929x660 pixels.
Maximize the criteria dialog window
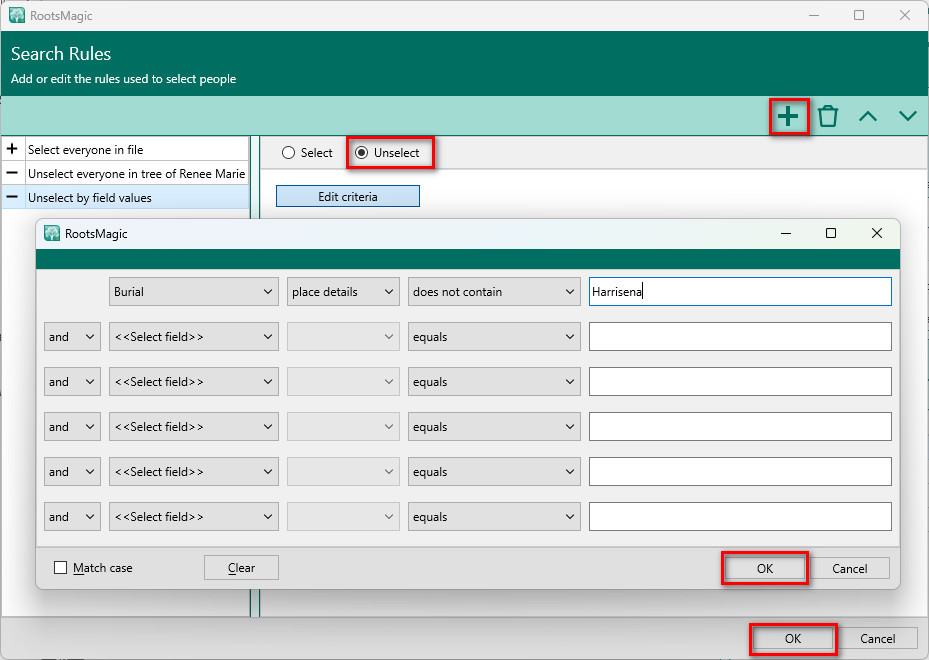pos(831,233)
